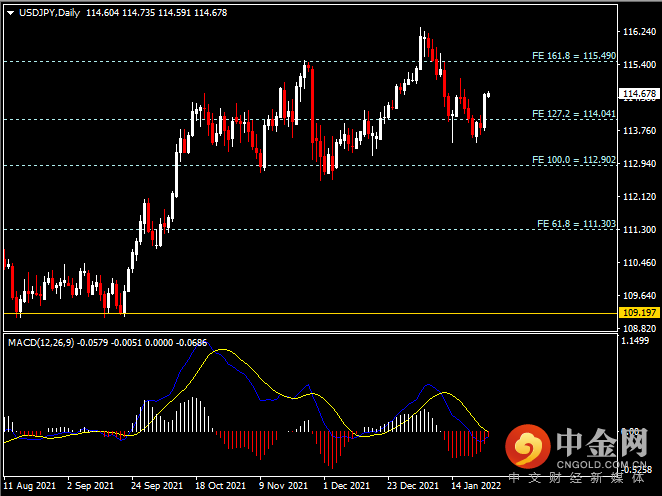This screenshot has height=496, width=662.
Task: Open the chart dropdown triangle beside USDJPY
Action: (11, 13)
